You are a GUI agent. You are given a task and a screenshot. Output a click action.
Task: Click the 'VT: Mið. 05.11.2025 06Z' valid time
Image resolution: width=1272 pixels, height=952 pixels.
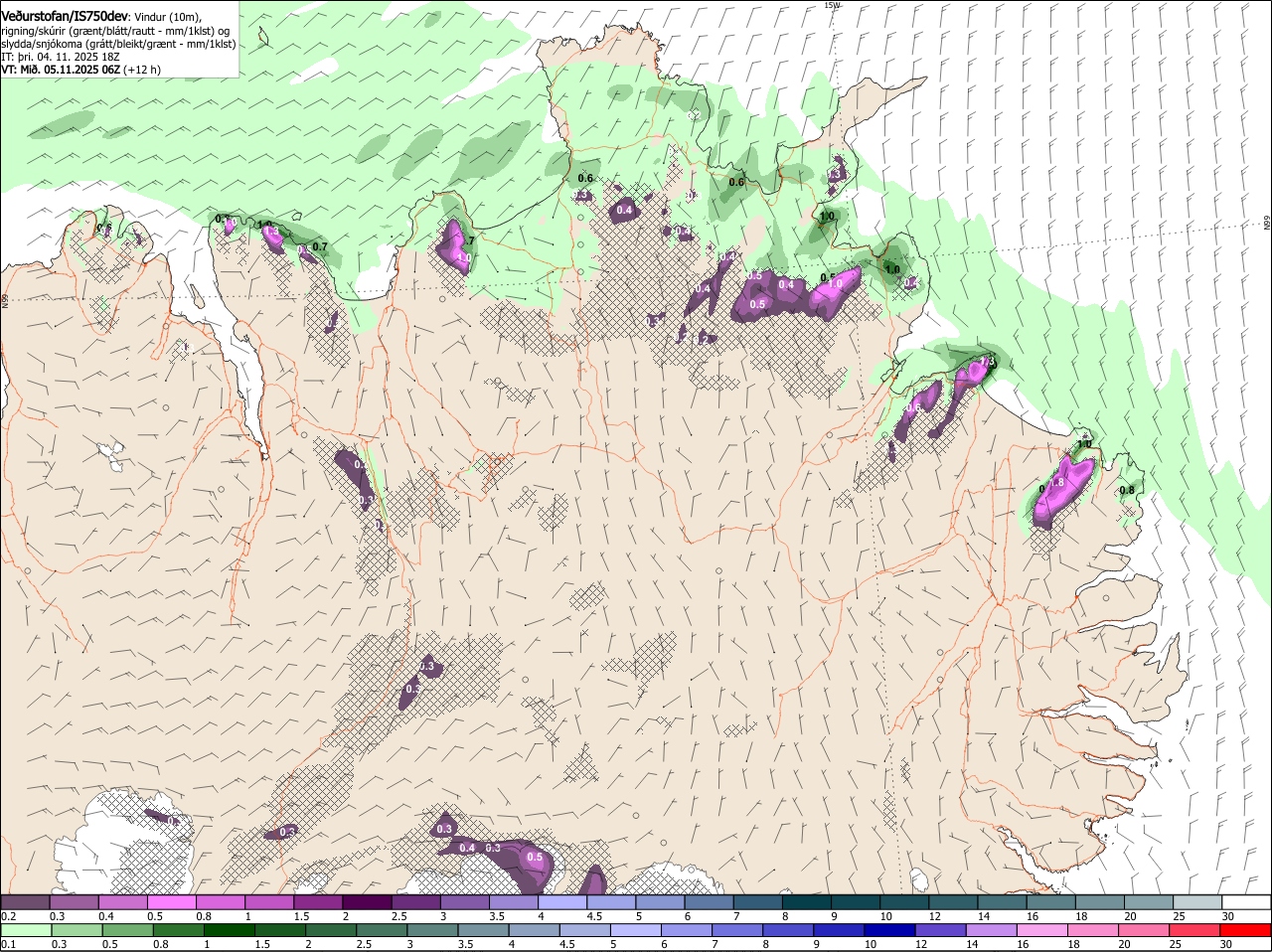tap(61, 70)
